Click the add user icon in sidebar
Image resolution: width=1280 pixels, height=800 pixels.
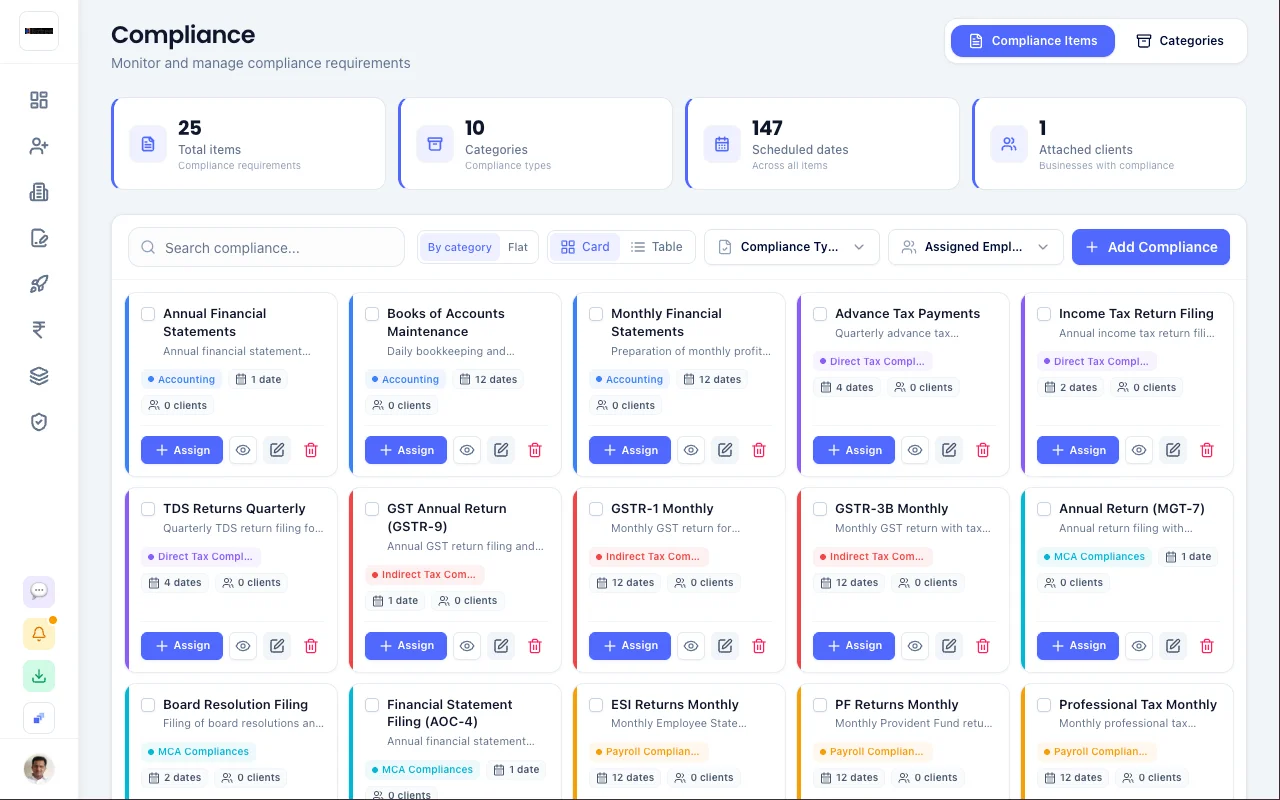point(39,146)
